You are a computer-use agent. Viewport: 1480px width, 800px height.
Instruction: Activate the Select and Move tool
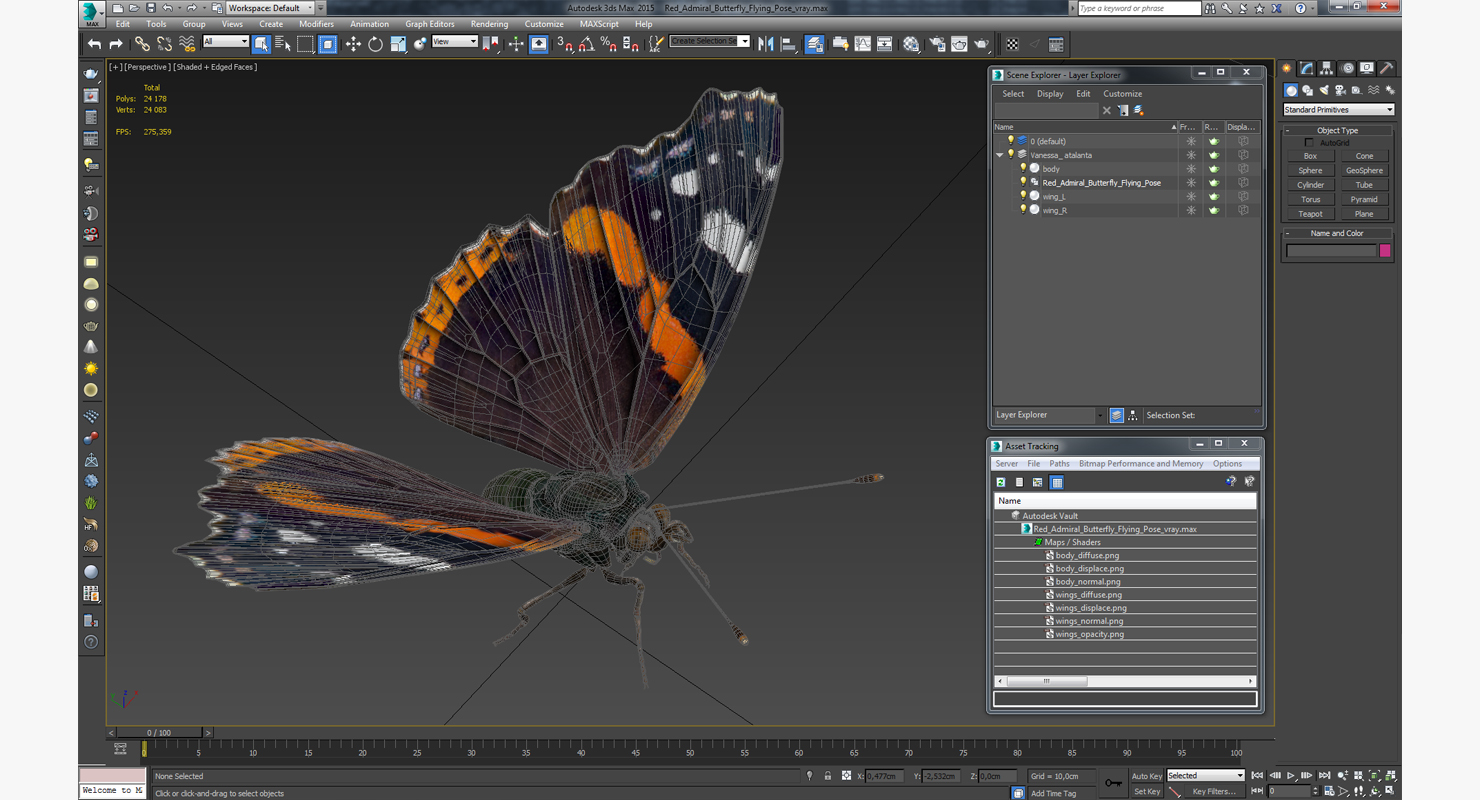pos(353,44)
